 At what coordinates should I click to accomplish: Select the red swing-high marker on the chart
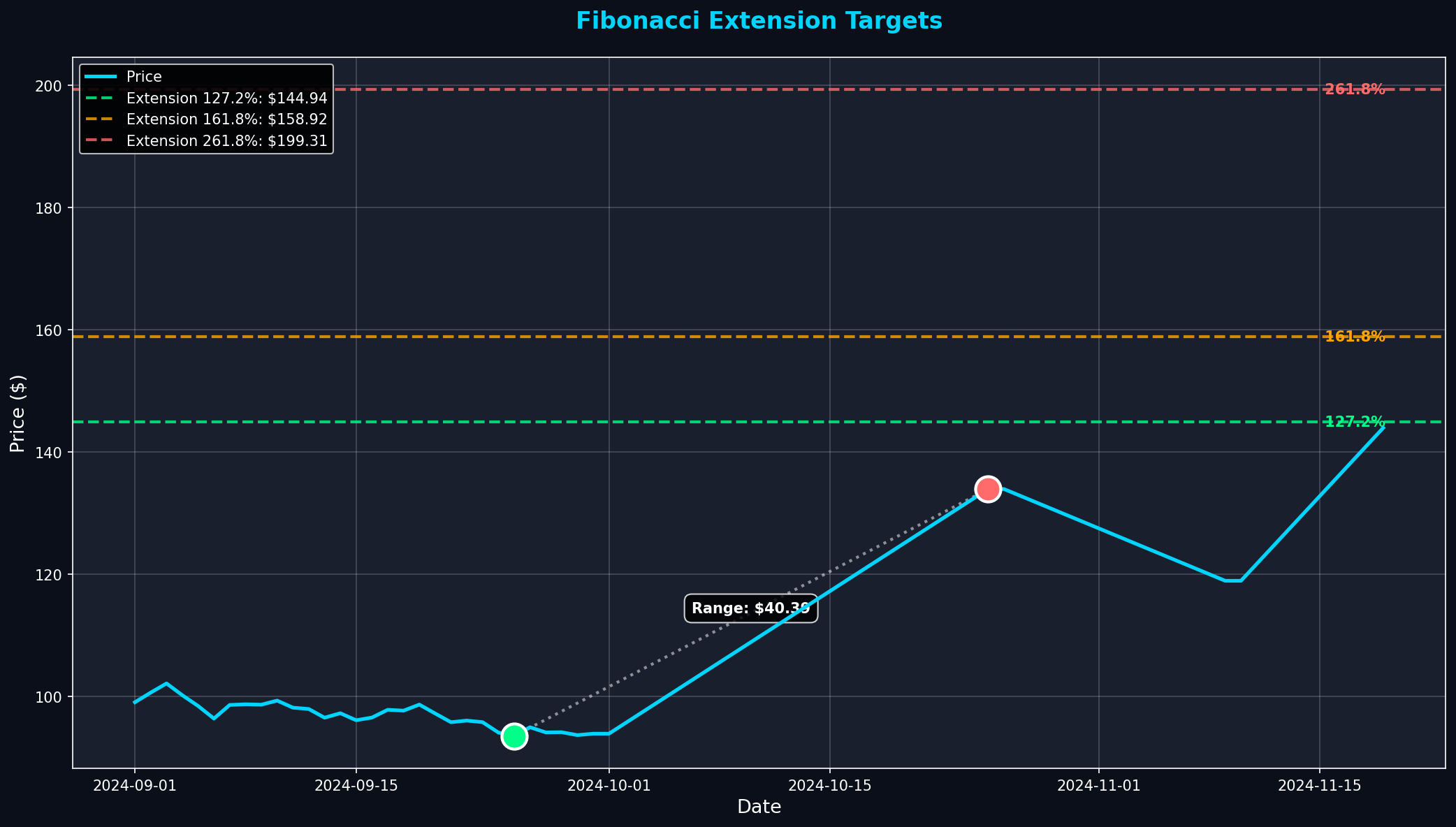[988, 490]
